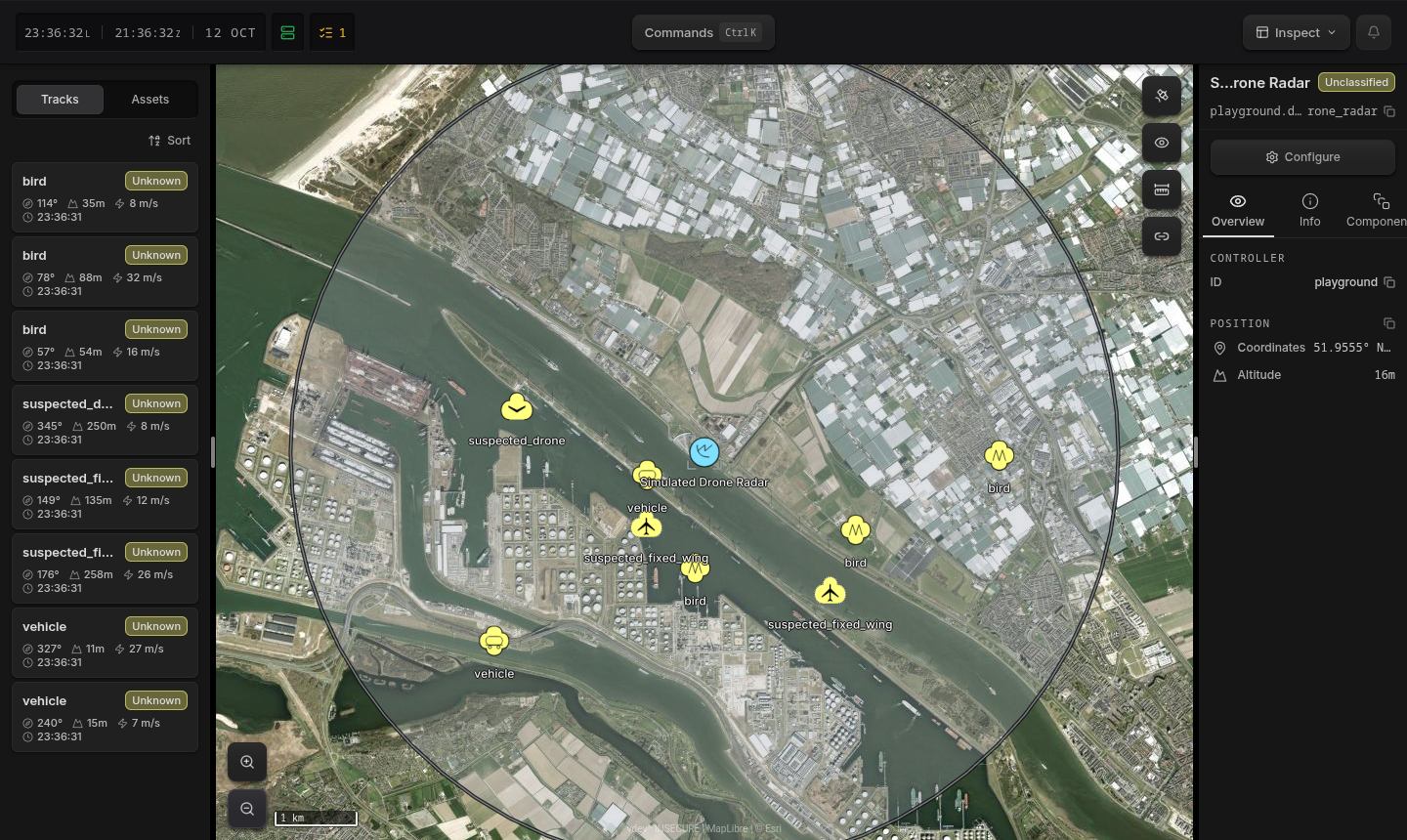The image size is (1407, 840).
Task: Click the coordinates pin icon in Position
Action: [1219, 348]
